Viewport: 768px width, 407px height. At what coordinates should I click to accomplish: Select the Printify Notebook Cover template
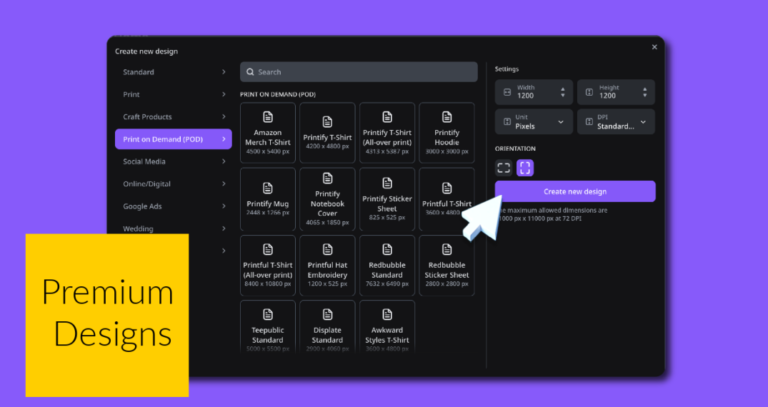pyautogui.click(x=327, y=199)
